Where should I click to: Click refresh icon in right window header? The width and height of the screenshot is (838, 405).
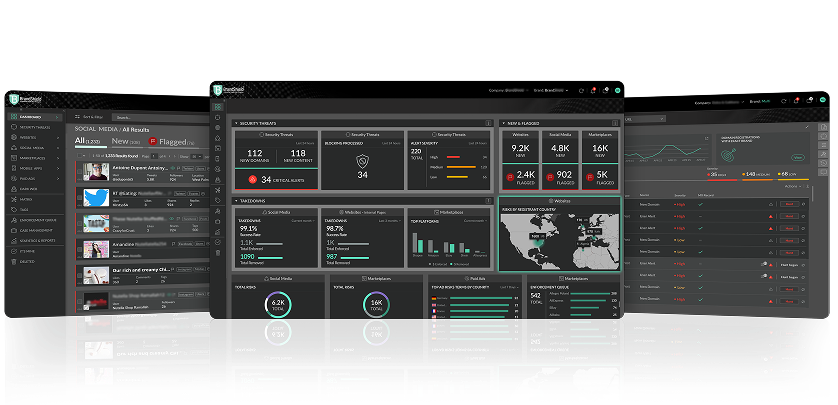783,100
